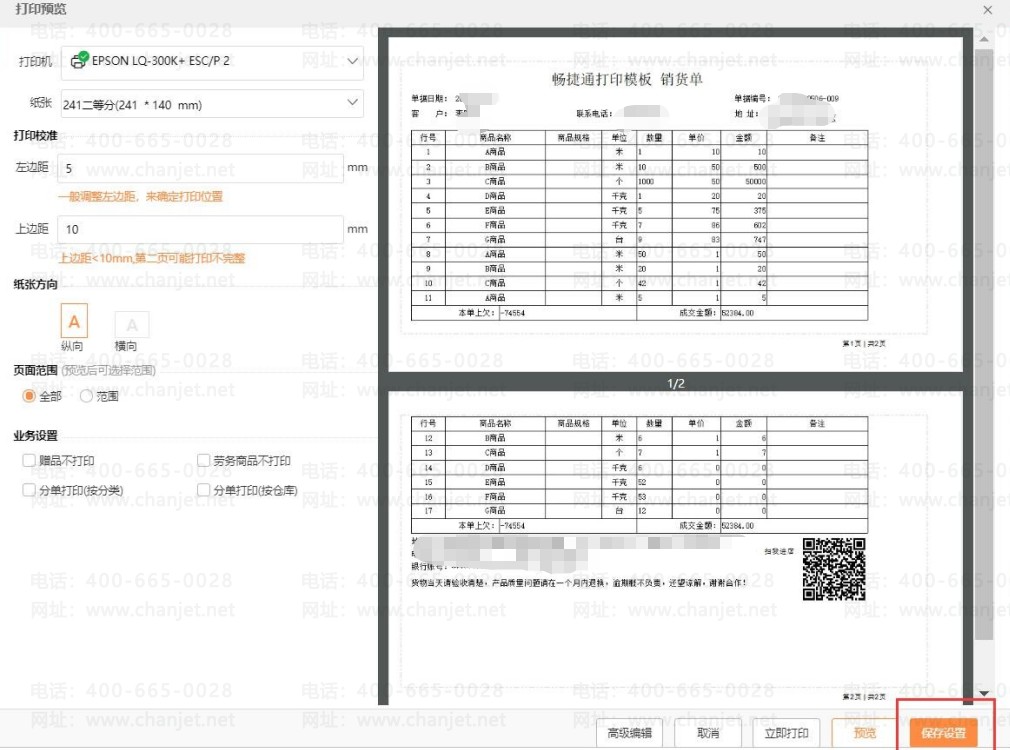Click the 预览 button
Image resolution: width=1010 pixels, height=750 pixels.
(864, 733)
